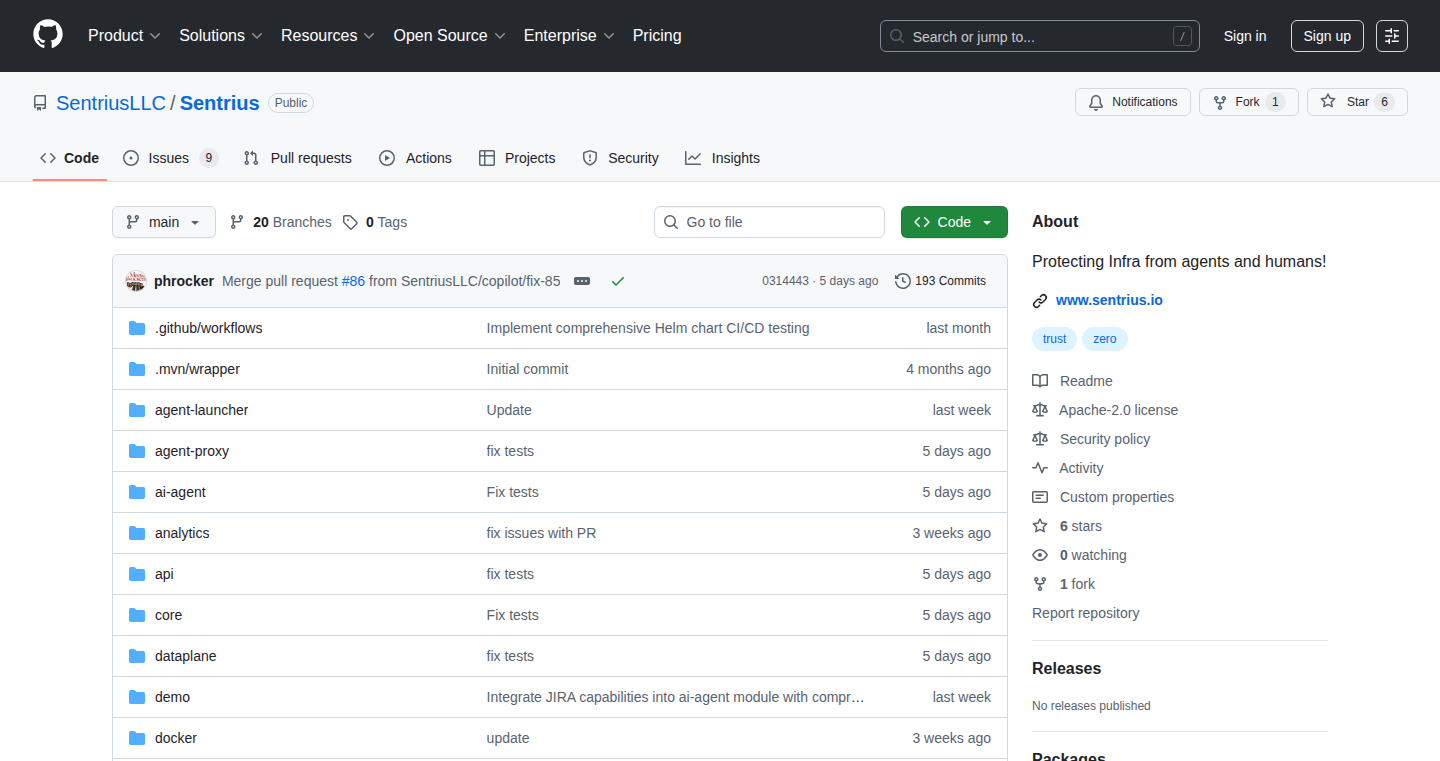Expand the Open Source menu
This screenshot has height=761, width=1440.
pos(449,36)
